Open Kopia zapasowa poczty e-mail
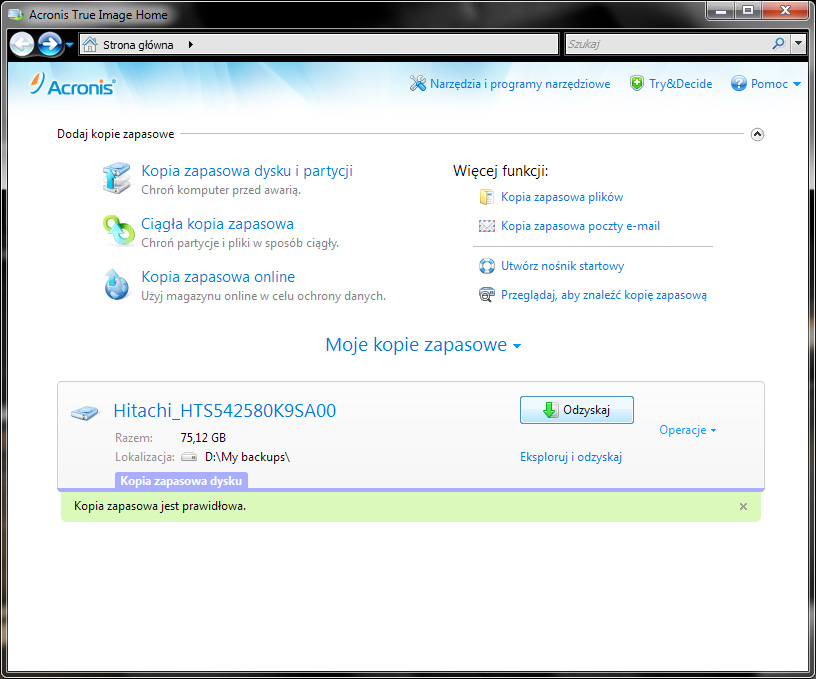 (580, 226)
